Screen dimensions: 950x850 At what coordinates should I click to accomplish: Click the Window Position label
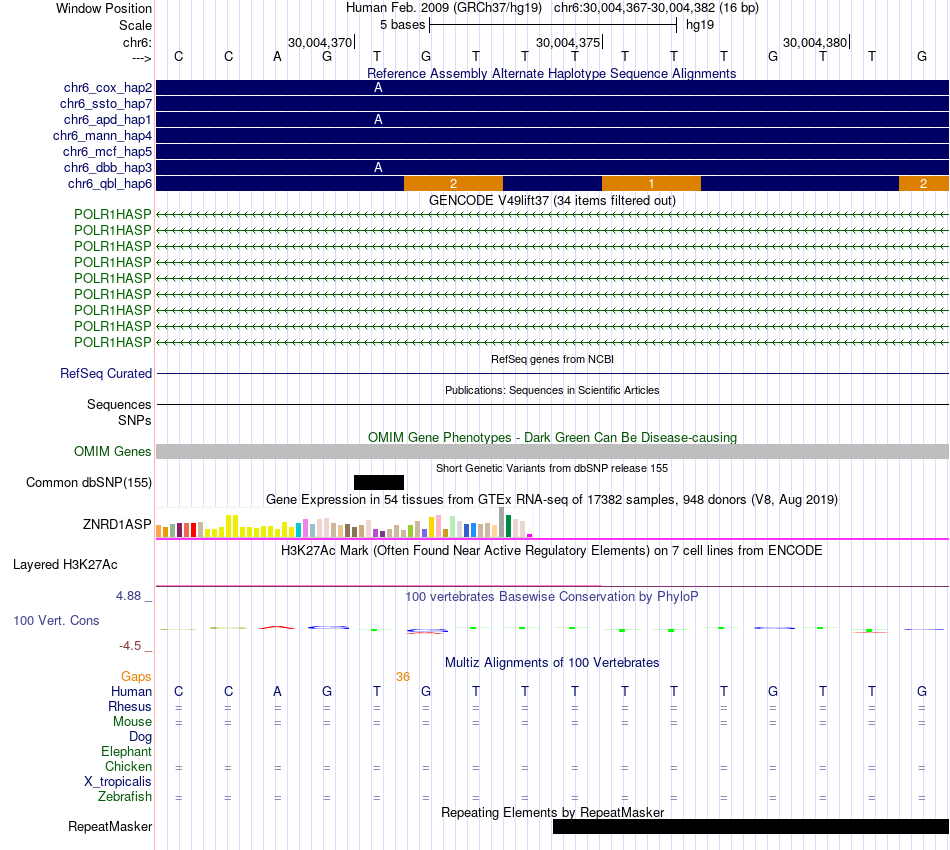(104, 8)
